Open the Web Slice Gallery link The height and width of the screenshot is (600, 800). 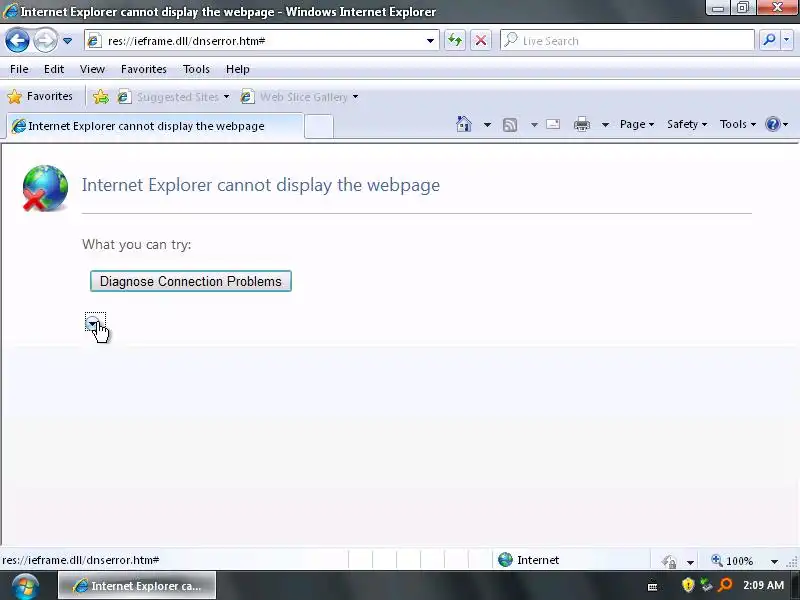[300, 96]
